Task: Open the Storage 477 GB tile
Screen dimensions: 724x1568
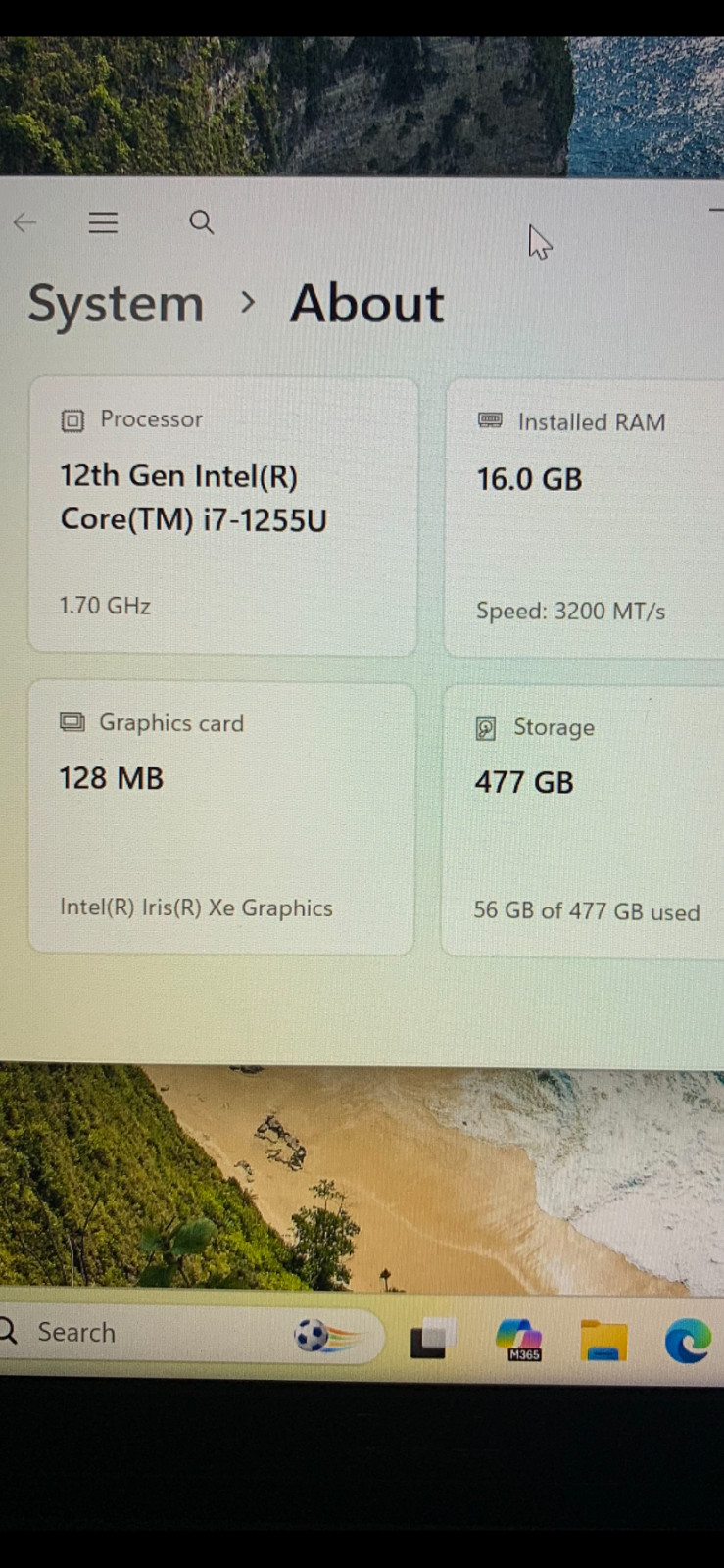Action: click(583, 821)
